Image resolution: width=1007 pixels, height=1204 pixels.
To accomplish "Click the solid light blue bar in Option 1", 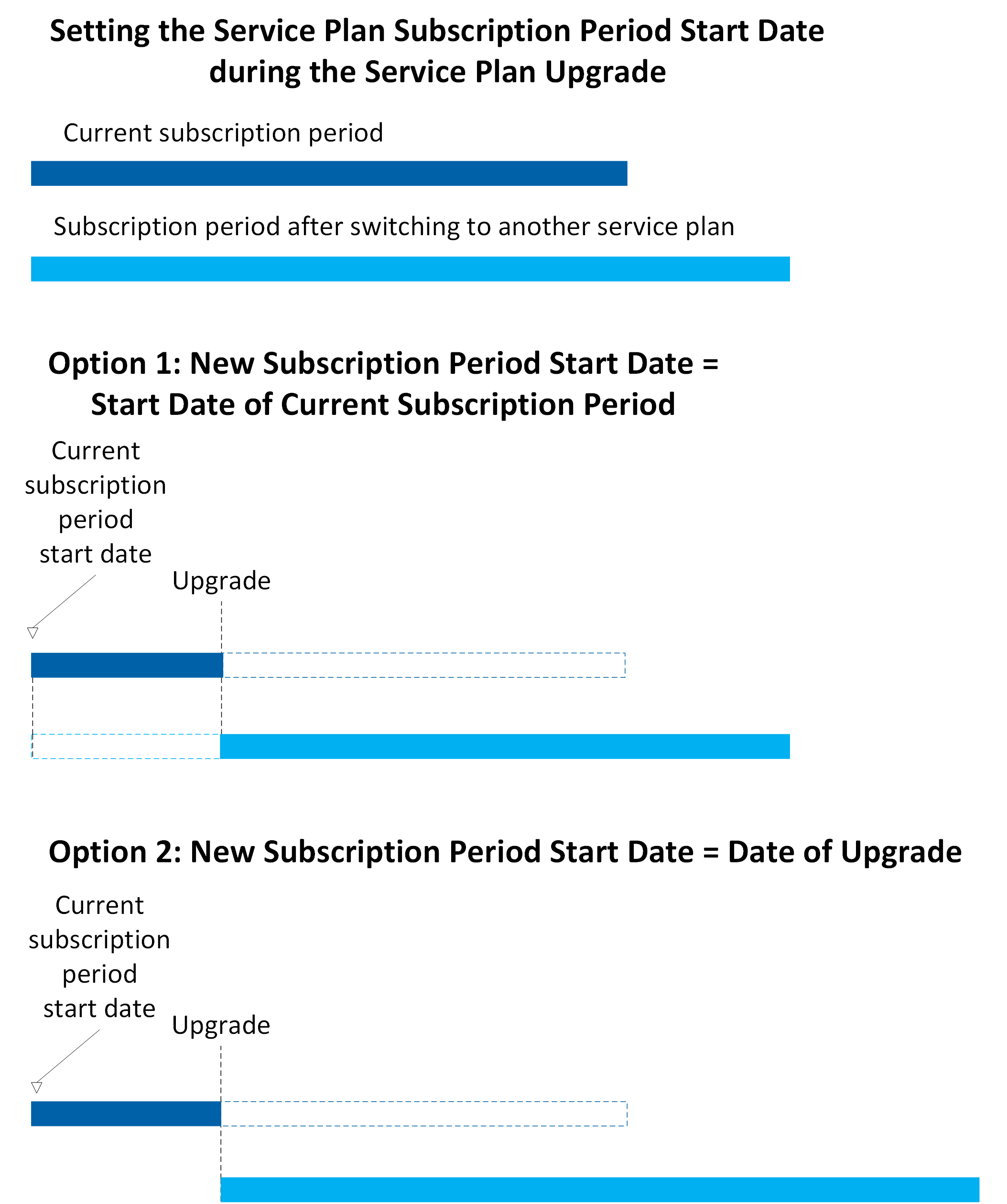I will (x=504, y=747).
